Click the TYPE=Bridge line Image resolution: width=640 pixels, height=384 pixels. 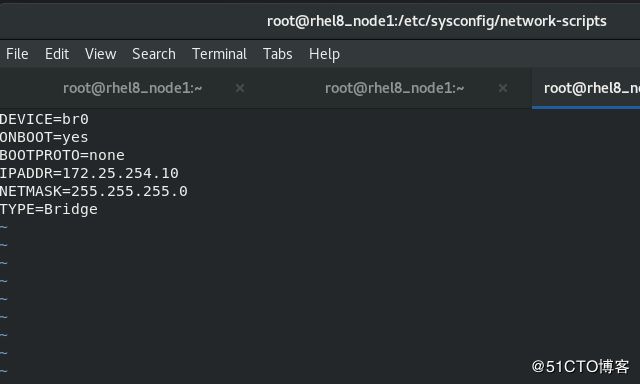pyautogui.click(x=49, y=209)
